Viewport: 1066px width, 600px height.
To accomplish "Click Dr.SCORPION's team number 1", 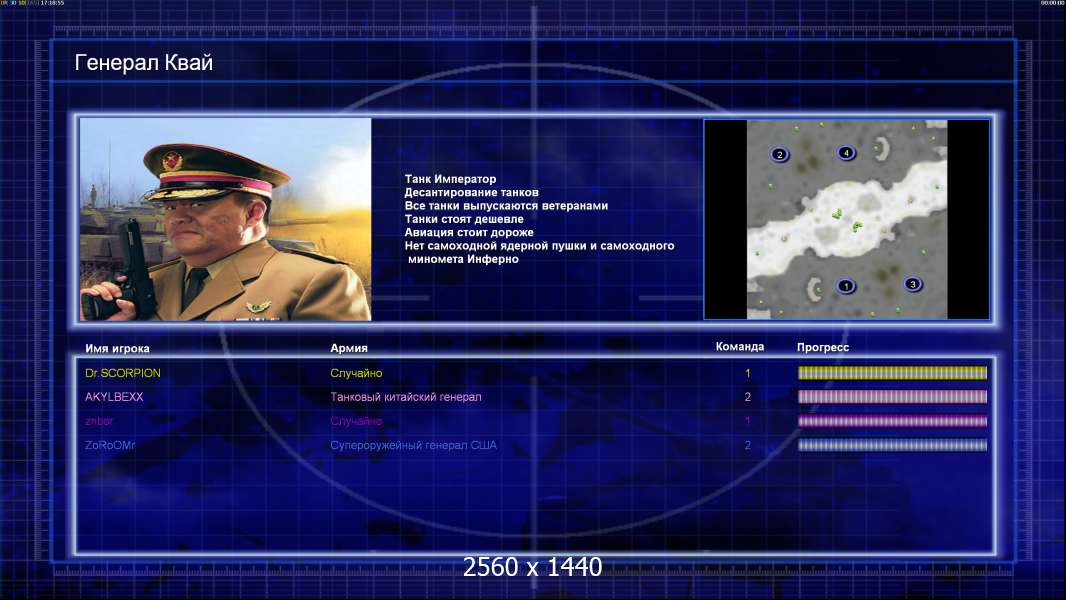I will point(748,373).
